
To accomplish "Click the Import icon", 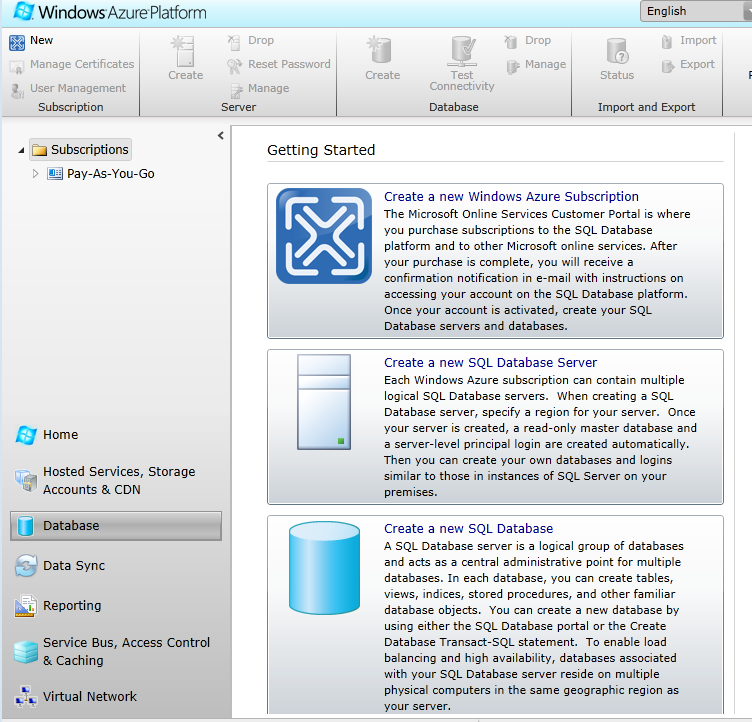I will pyautogui.click(x=667, y=42).
